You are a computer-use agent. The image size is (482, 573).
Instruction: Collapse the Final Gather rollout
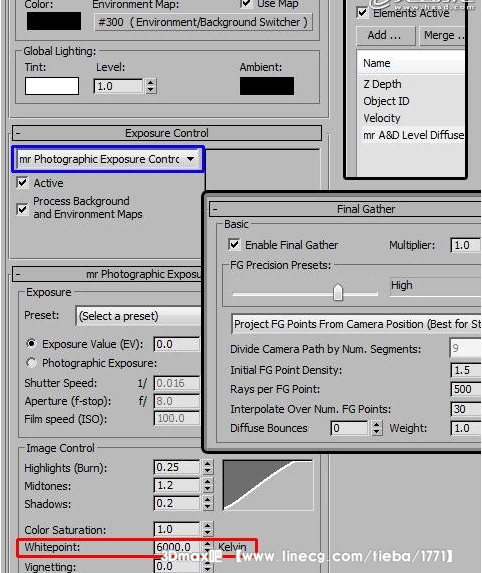pos(345,209)
